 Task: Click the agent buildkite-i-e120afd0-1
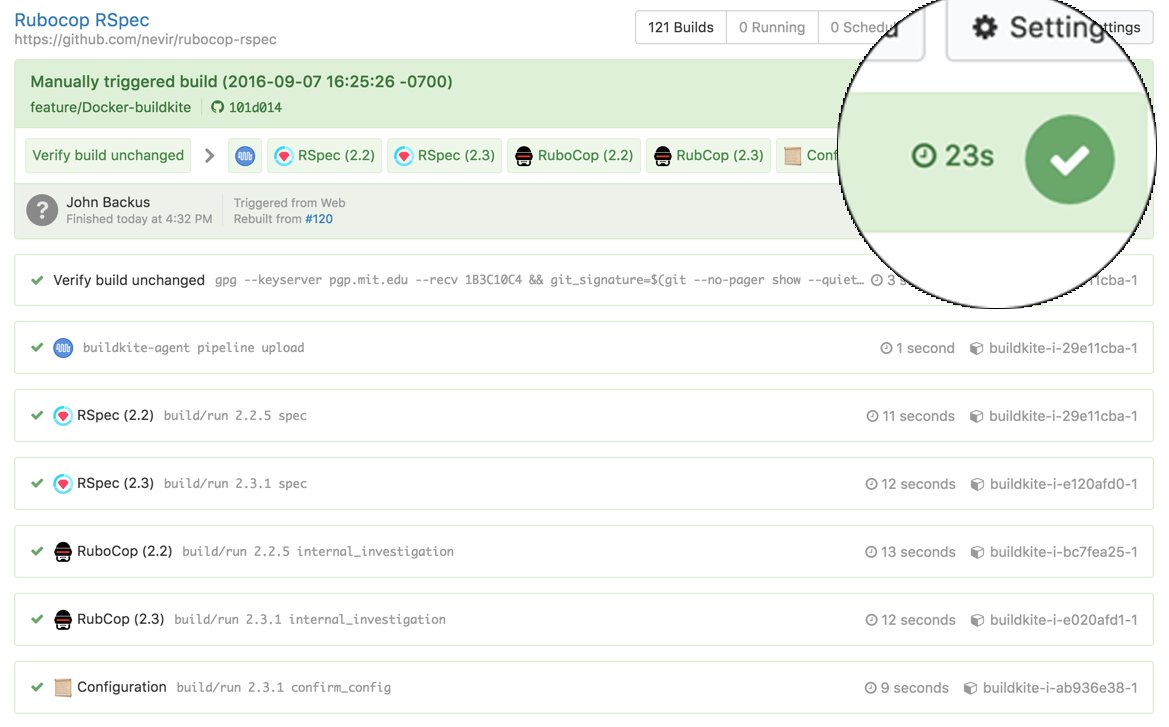[x=1063, y=484]
